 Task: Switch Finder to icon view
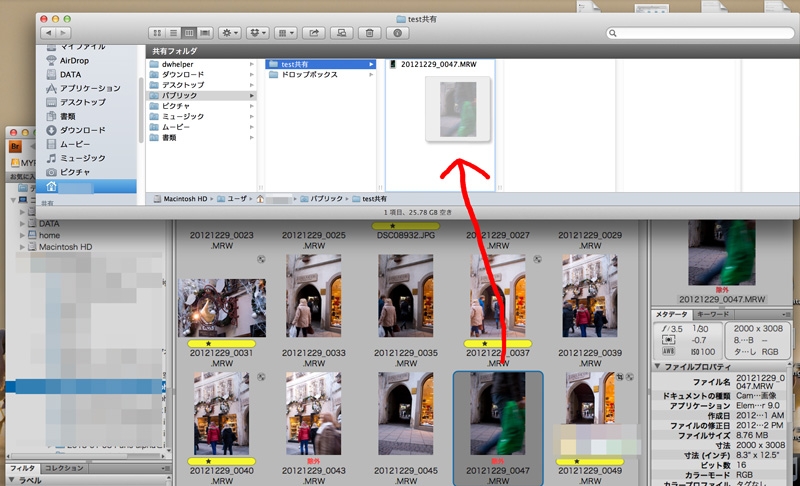click(x=155, y=33)
